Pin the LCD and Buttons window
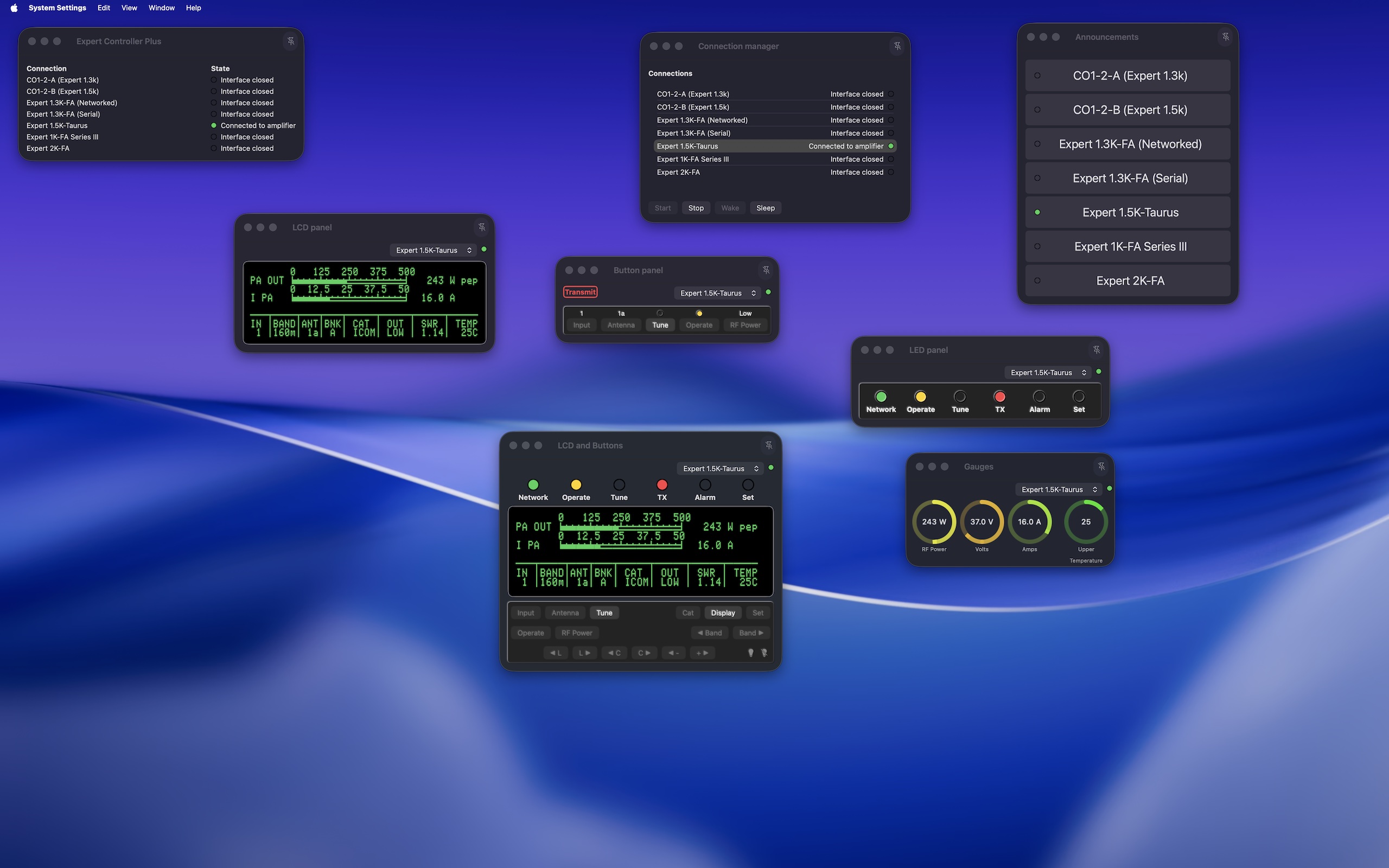The image size is (1389, 868). tap(769, 445)
